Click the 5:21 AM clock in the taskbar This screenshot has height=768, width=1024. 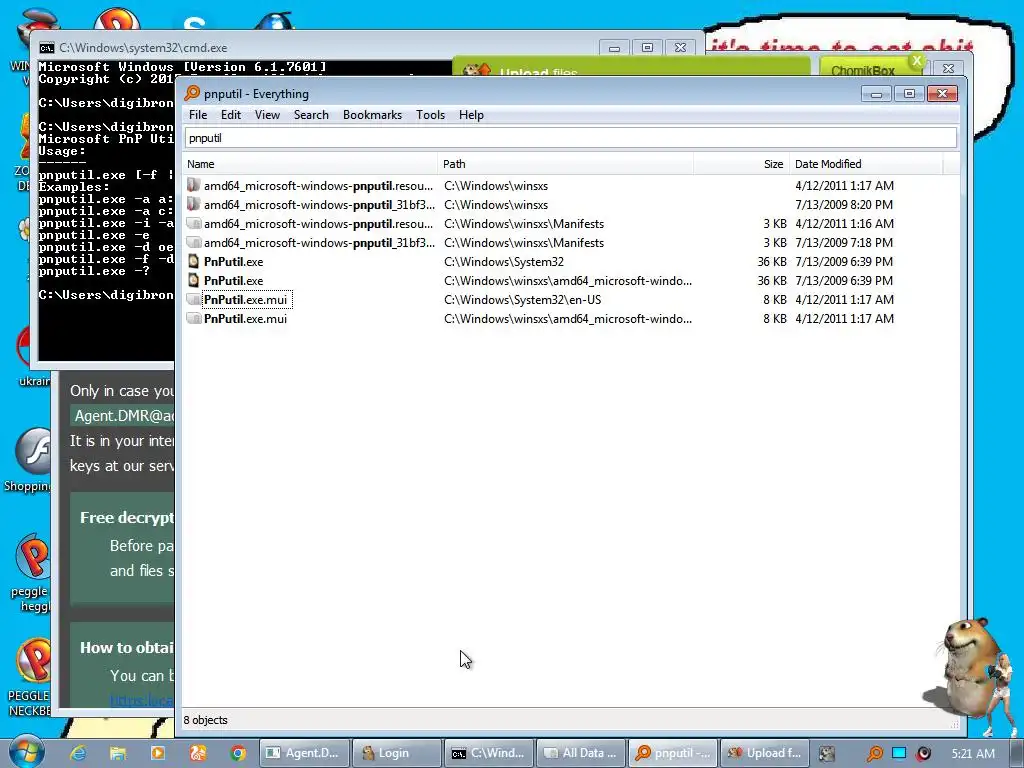pos(973,754)
